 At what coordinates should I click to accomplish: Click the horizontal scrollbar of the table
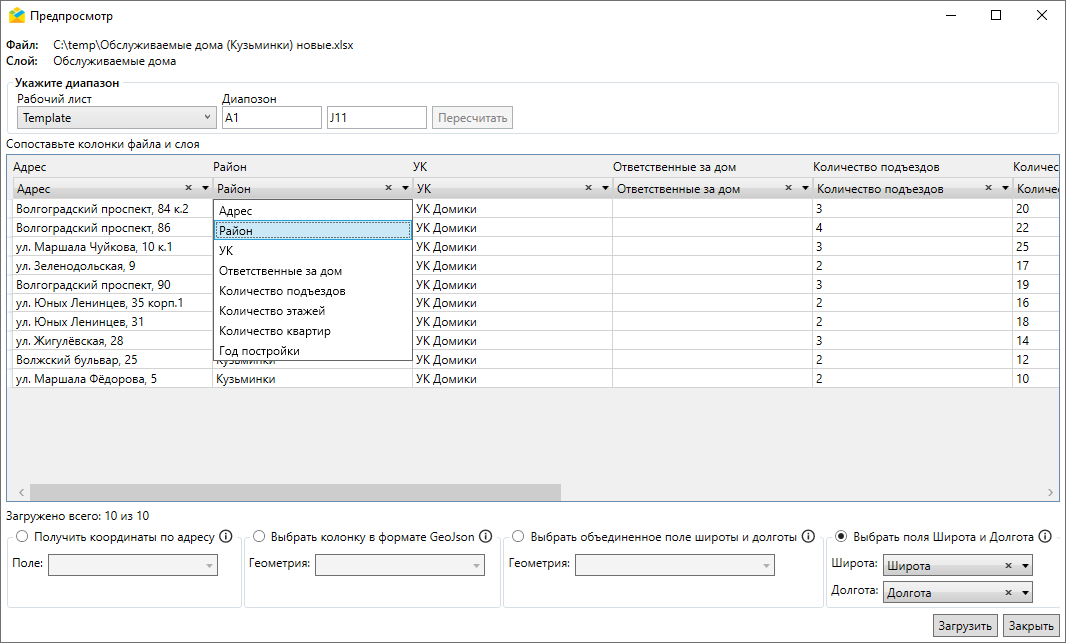click(295, 492)
